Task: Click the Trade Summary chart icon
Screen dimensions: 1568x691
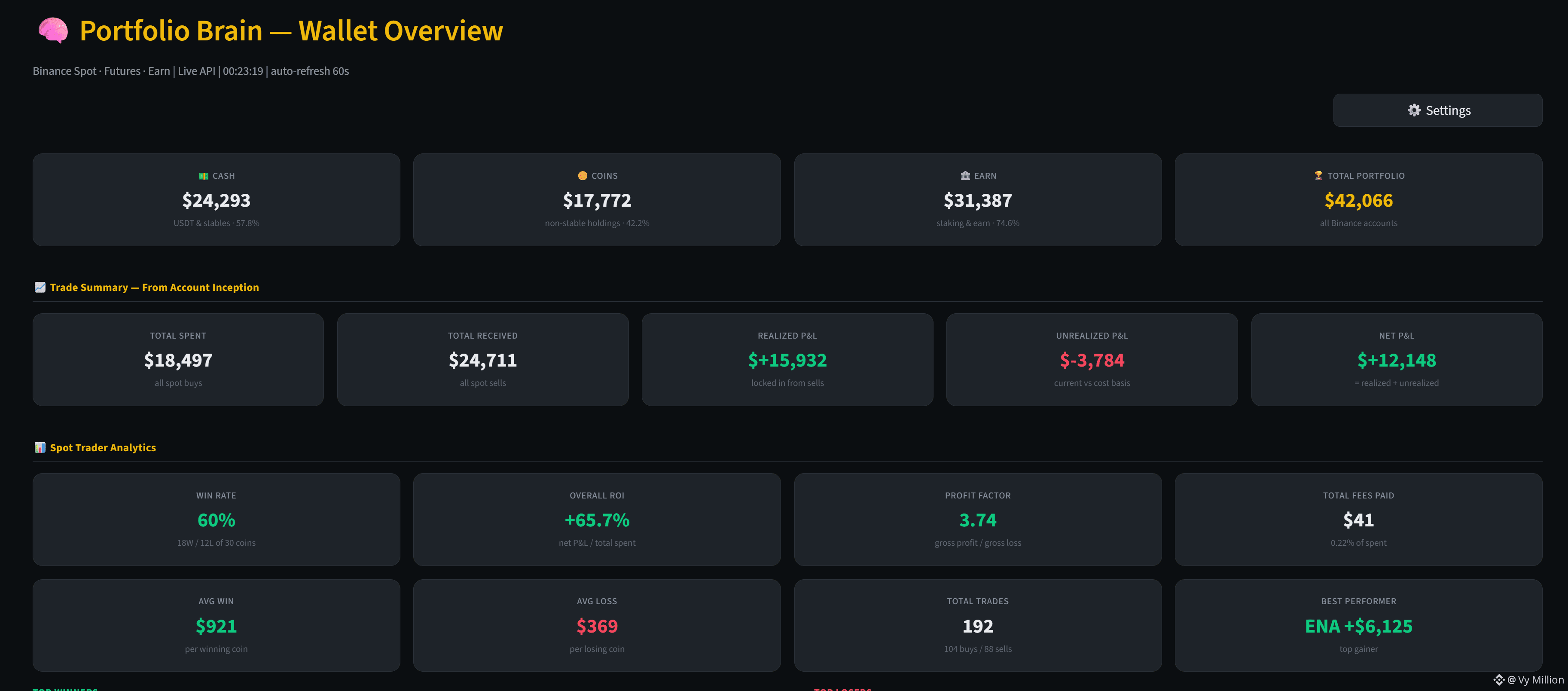Action: 40,287
